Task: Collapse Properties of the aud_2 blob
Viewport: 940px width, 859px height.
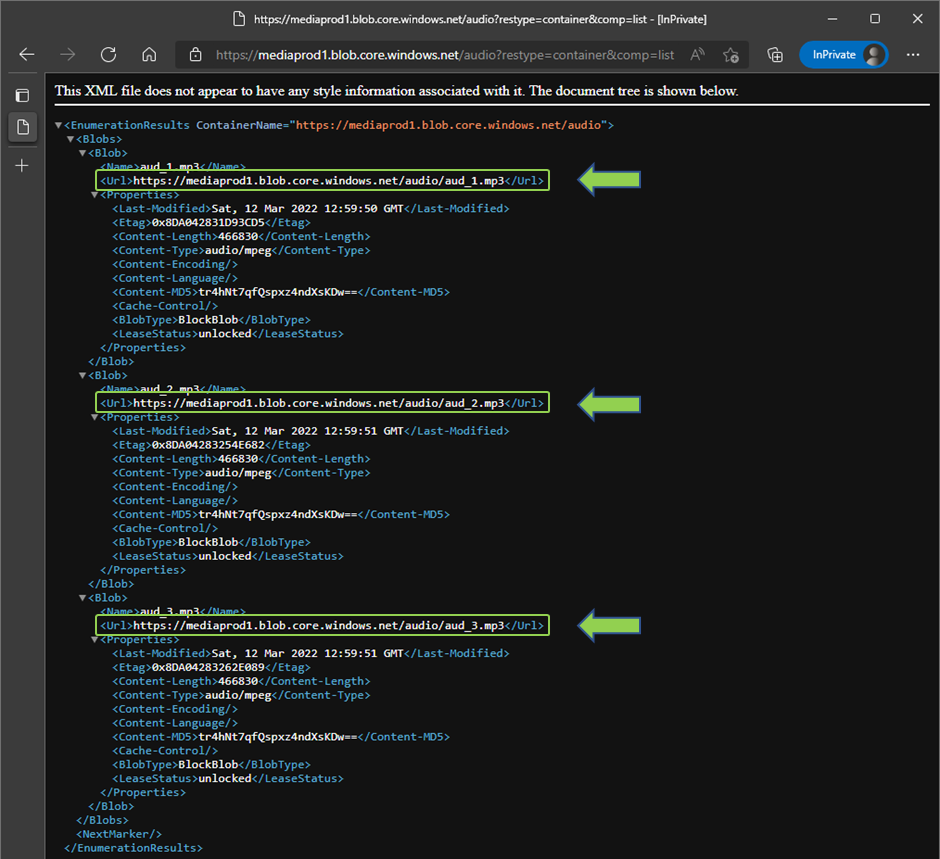Action: pyautogui.click(x=94, y=417)
